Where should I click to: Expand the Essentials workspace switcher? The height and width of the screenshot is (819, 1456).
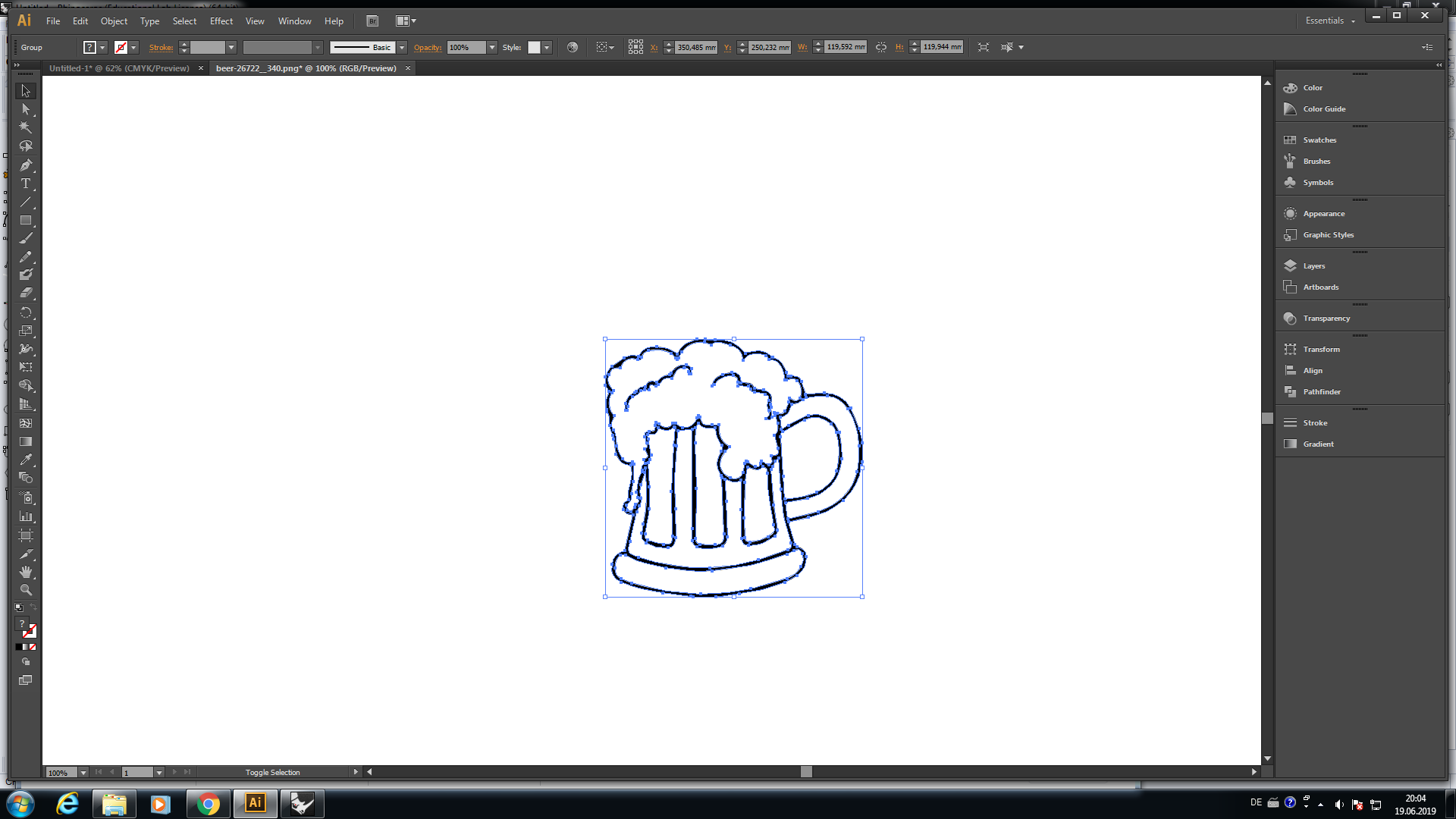1330,21
